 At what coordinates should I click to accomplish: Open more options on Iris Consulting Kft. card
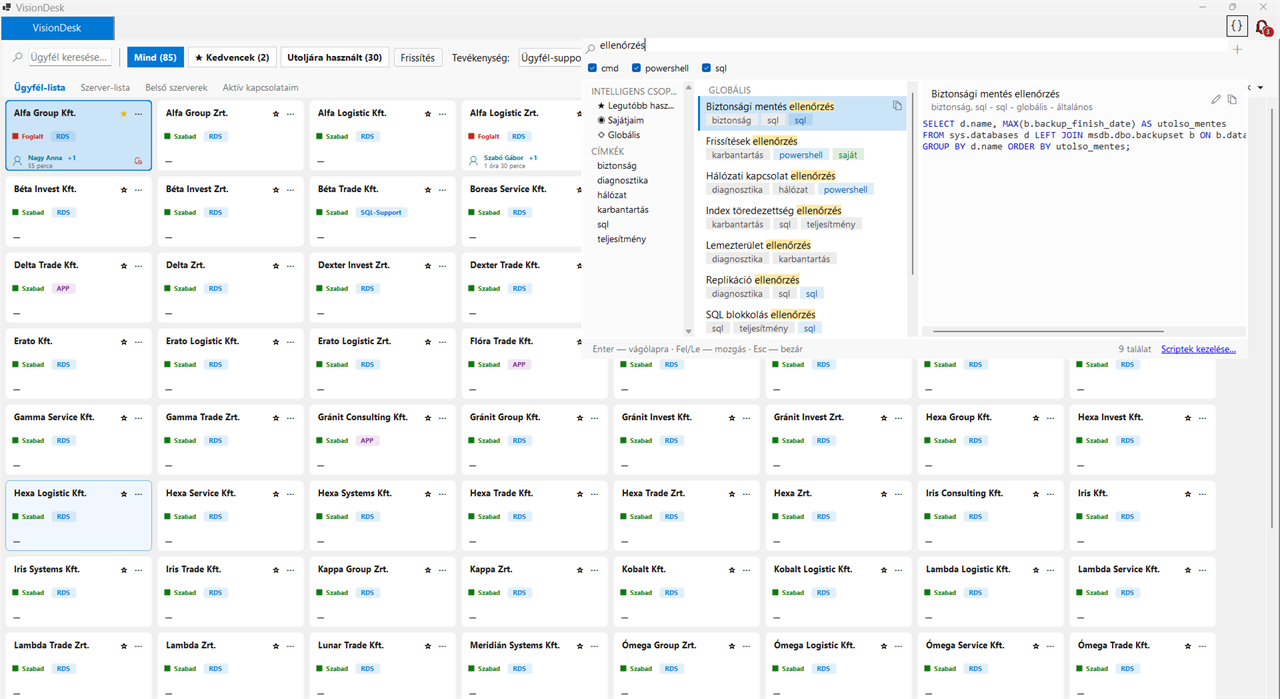pyautogui.click(x=1051, y=494)
